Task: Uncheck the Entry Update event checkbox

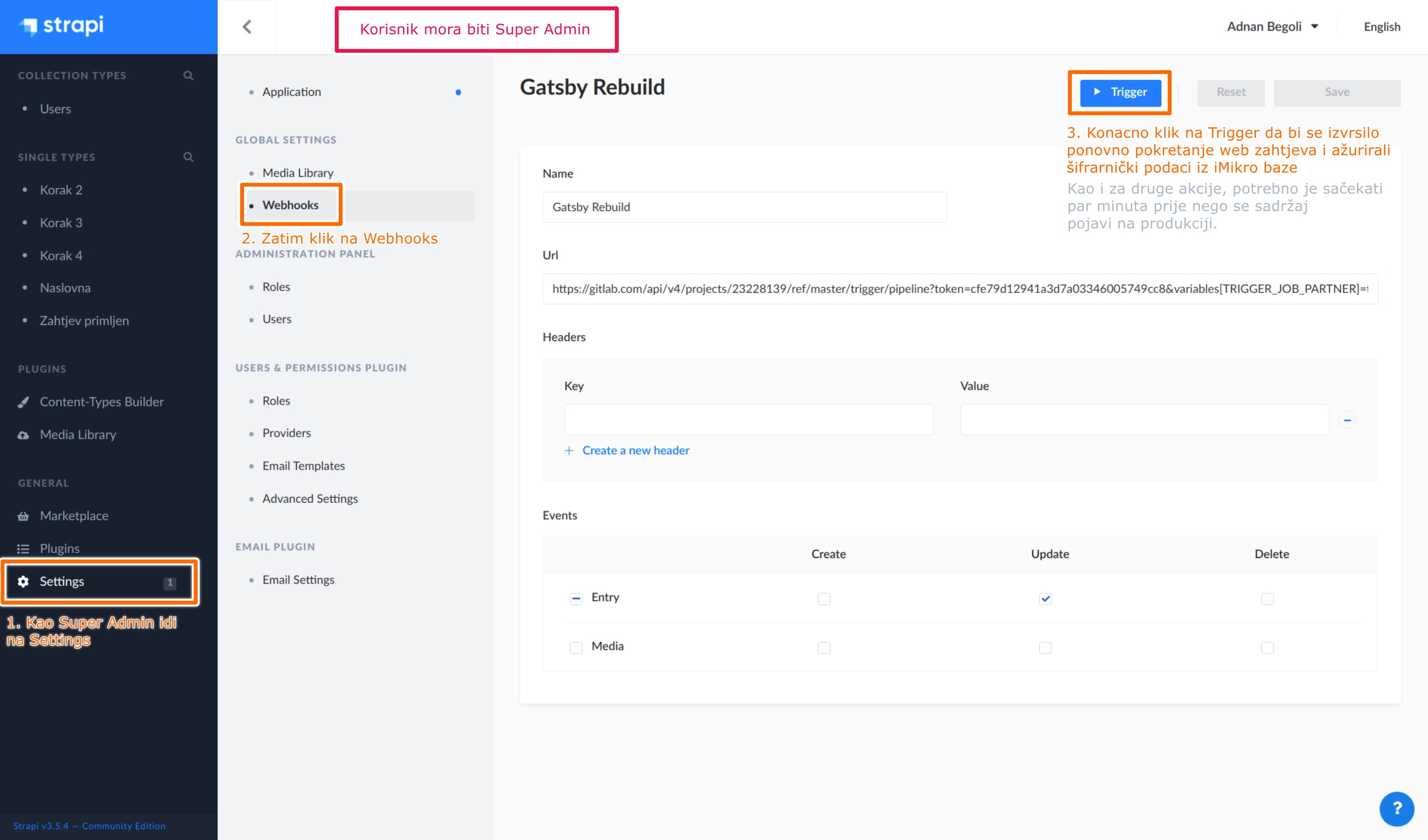Action: tap(1045, 599)
